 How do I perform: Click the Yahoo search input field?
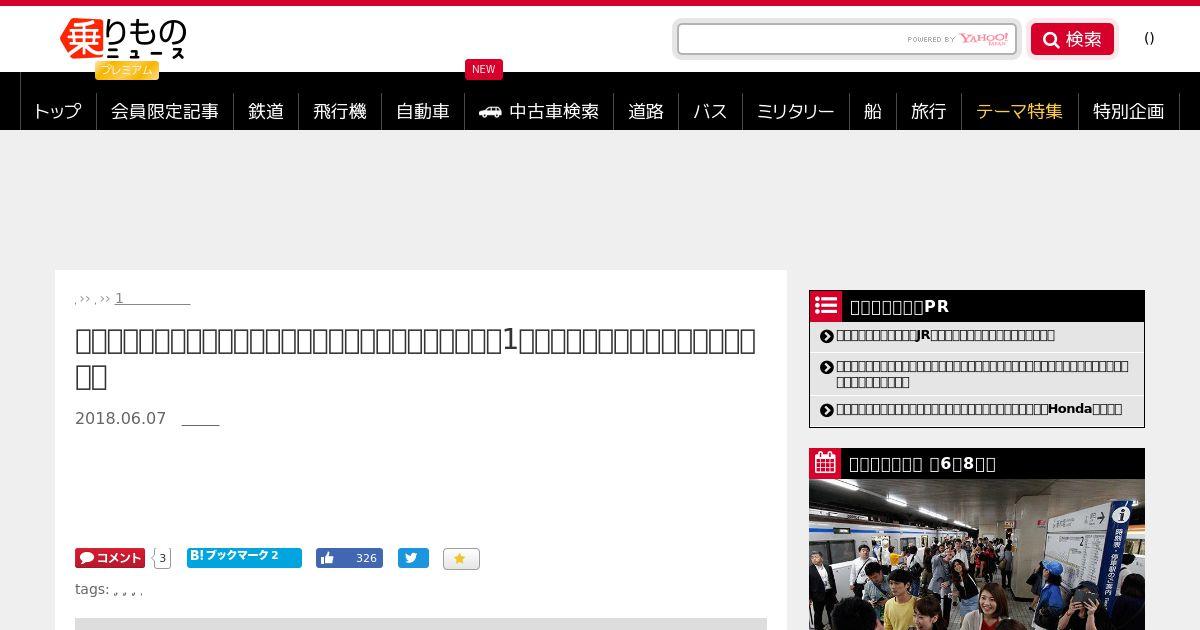click(x=846, y=39)
